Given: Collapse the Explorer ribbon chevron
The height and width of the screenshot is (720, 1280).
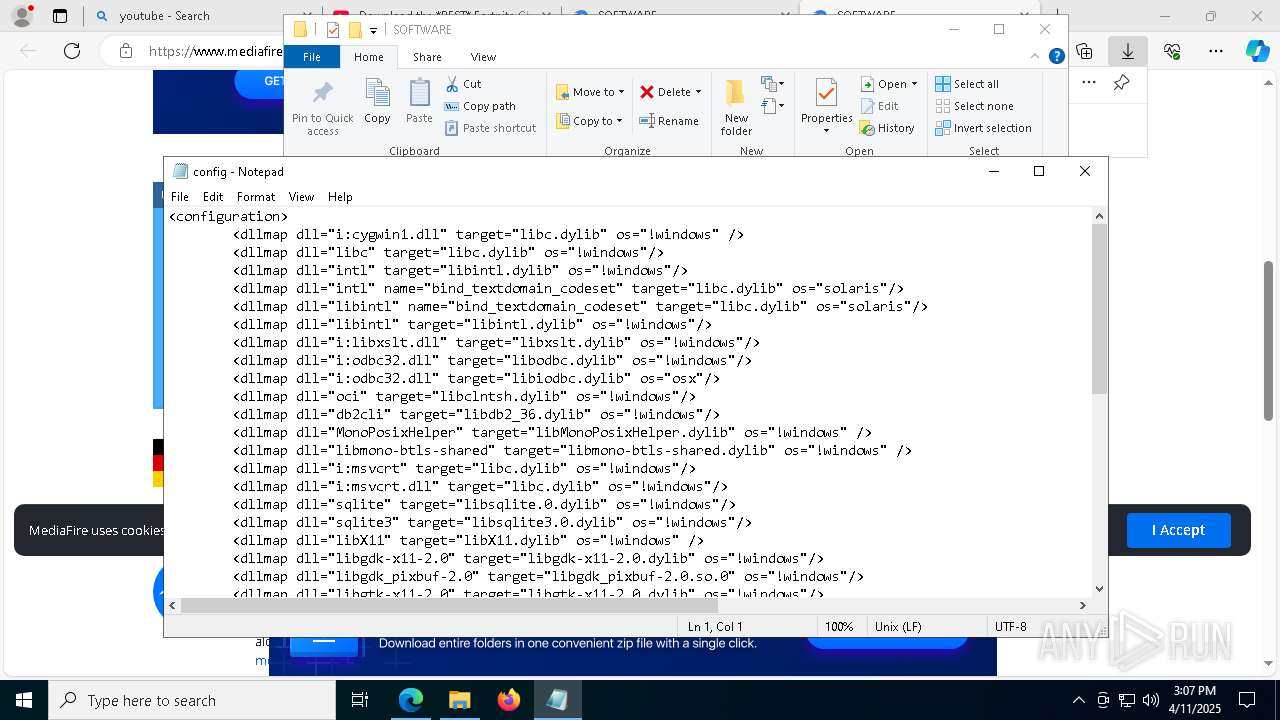Looking at the screenshot, I should click(x=1036, y=57).
